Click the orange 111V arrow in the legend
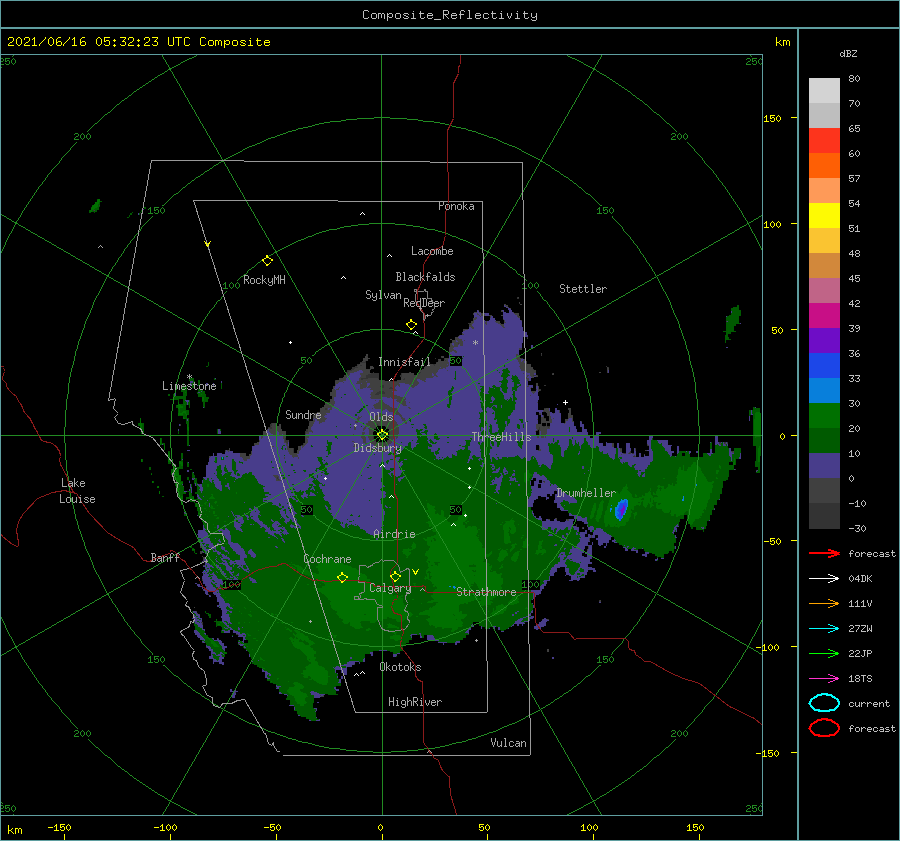This screenshot has width=900, height=841. (x=824, y=603)
